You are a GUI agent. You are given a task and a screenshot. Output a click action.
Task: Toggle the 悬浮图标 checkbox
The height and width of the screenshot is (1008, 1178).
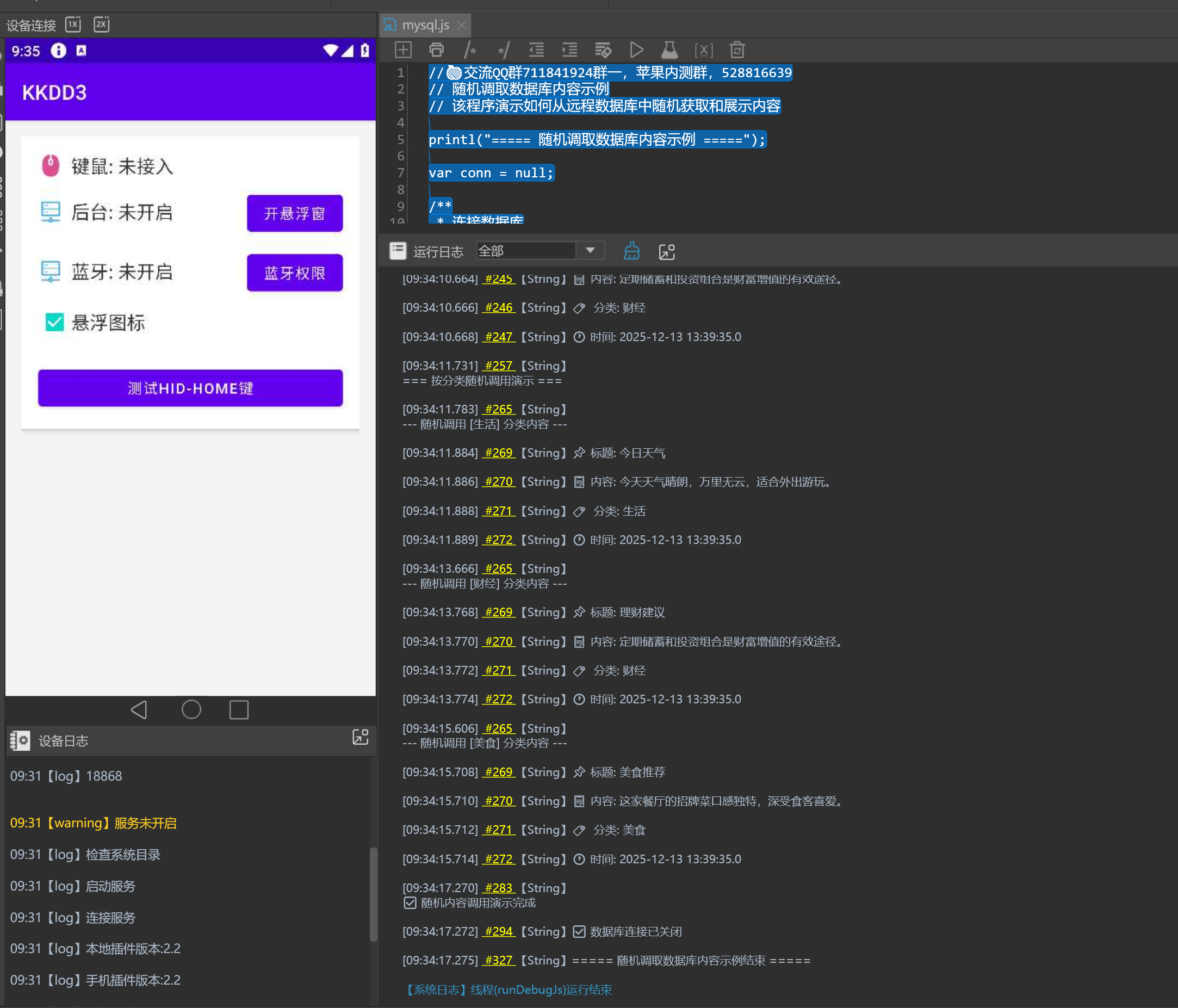54,323
